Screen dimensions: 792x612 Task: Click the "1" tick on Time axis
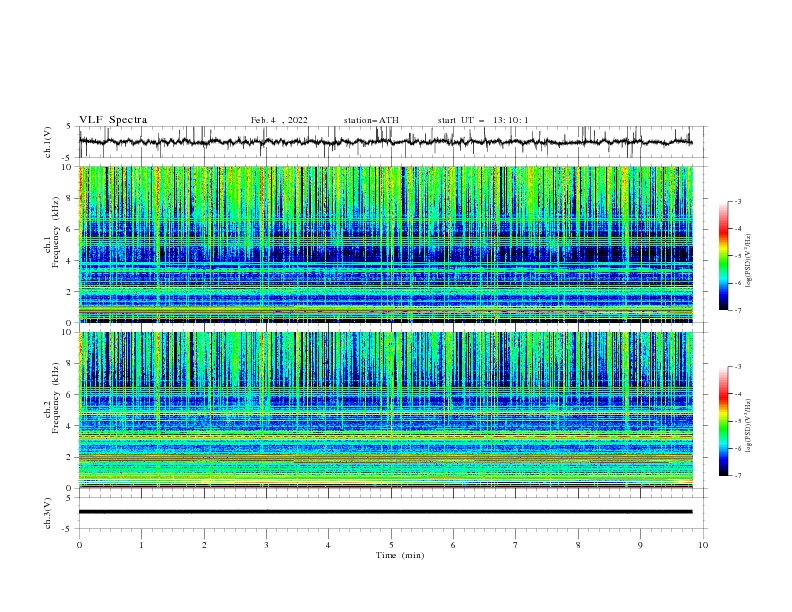coord(141,545)
